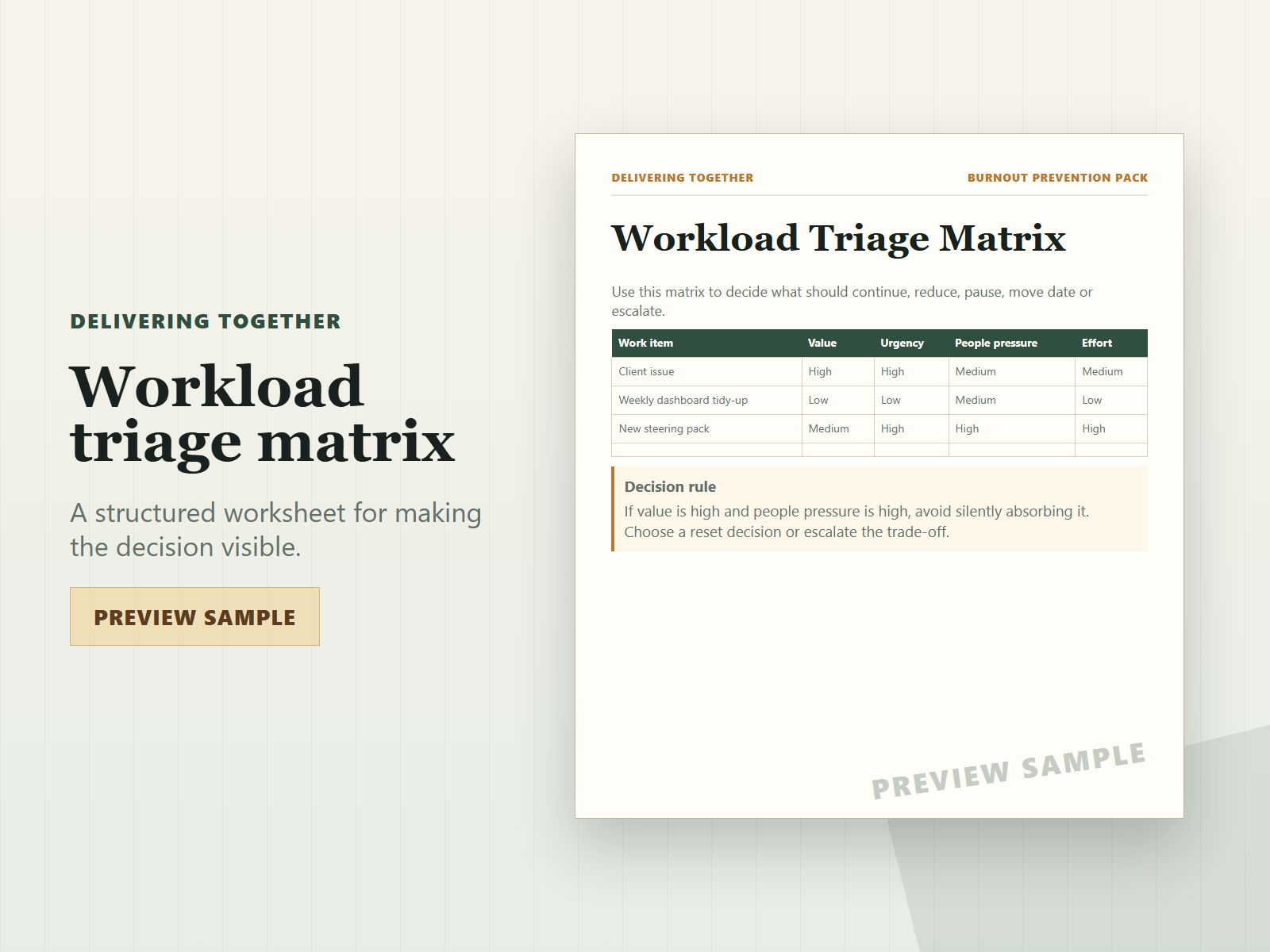Screen dimensions: 1270x952
Task: Click Weekly dashboard tidy-up Effort 'Low'
Action: (x=1111, y=400)
